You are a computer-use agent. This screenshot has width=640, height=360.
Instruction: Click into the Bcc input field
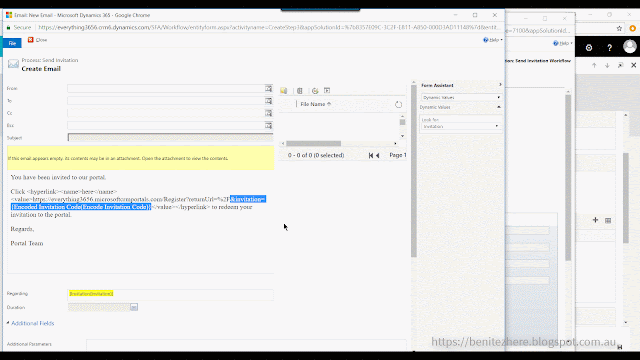[x=166, y=125]
